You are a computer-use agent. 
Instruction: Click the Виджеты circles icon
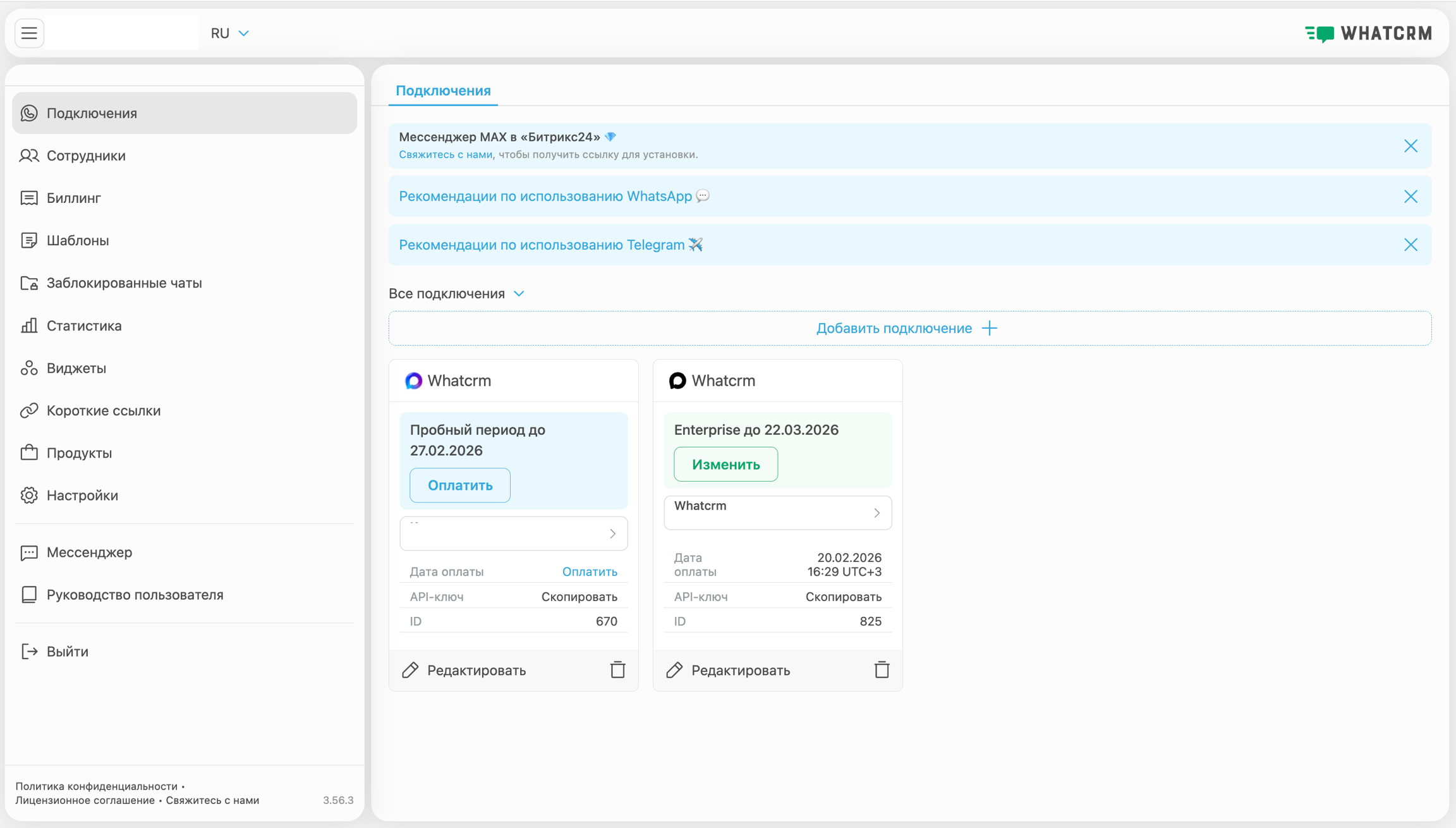[x=29, y=368]
